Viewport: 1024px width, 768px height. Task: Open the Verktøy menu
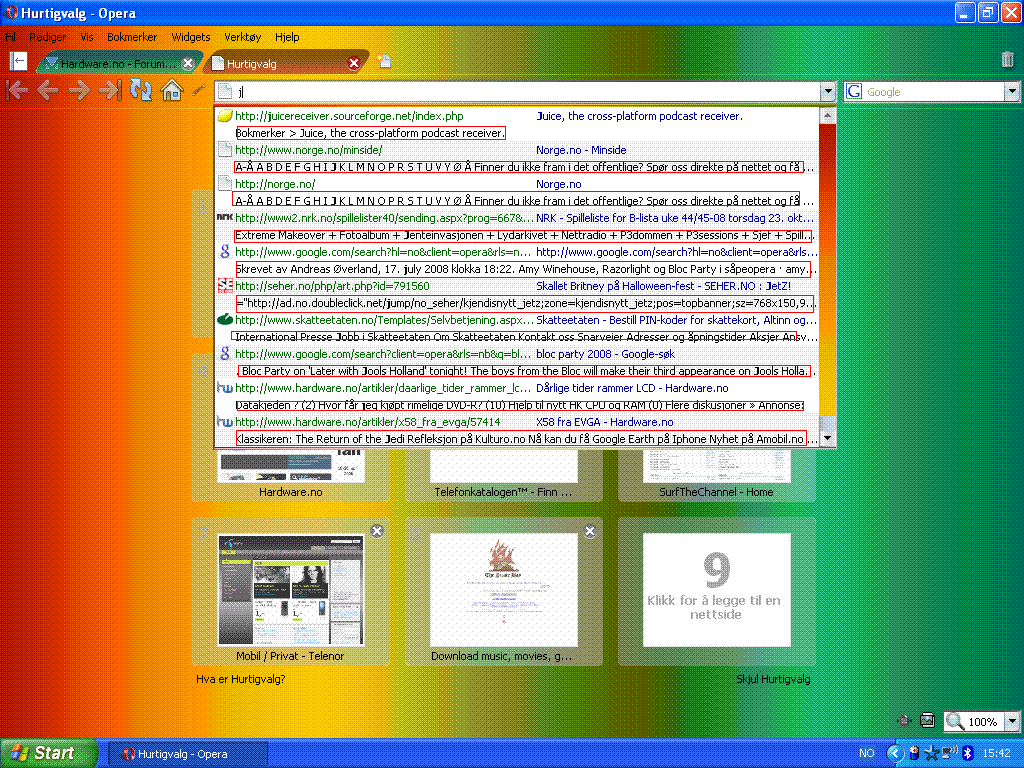pyautogui.click(x=242, y=37)
